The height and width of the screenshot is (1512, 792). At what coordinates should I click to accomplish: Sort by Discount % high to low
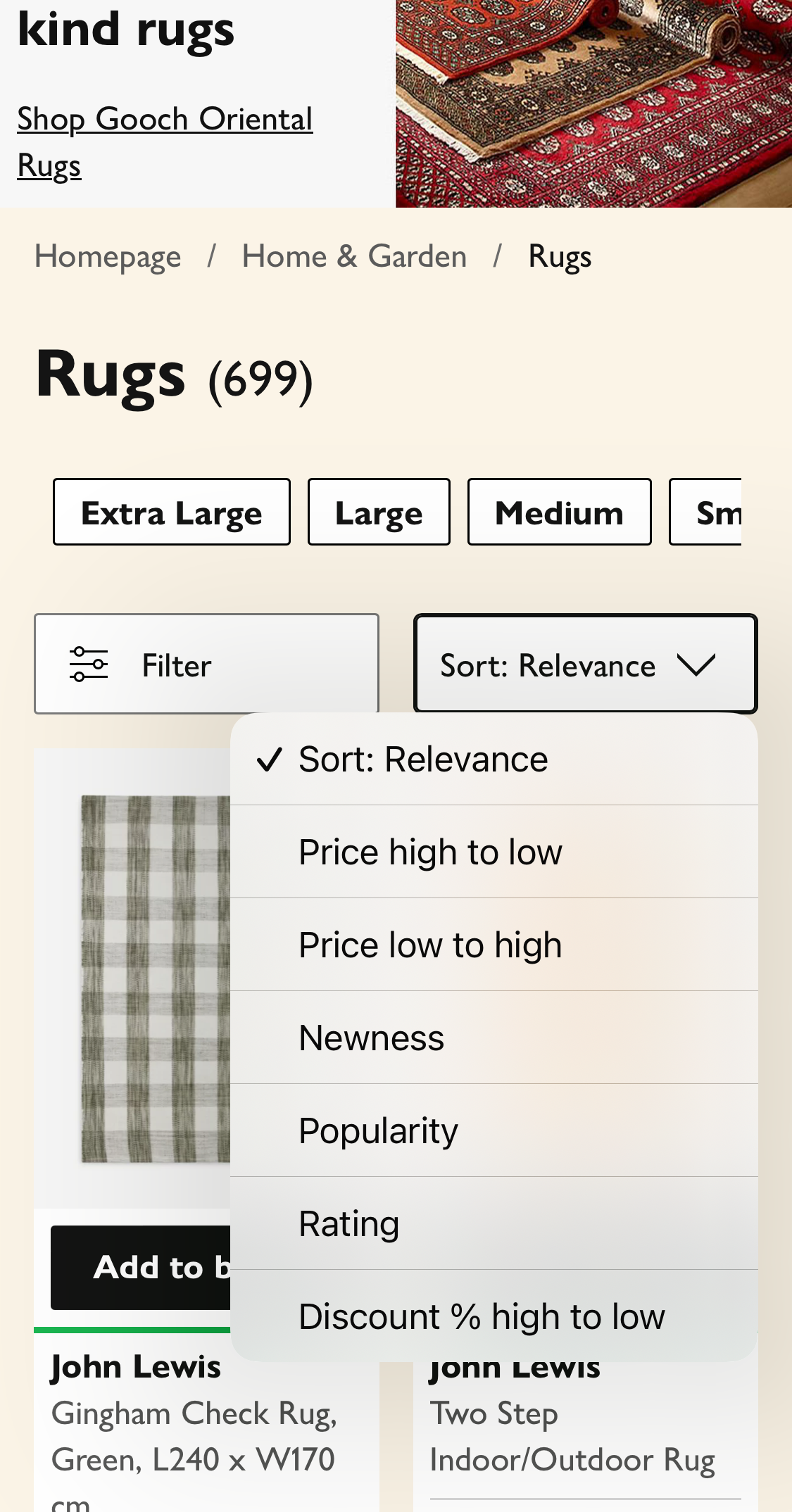482,1317
